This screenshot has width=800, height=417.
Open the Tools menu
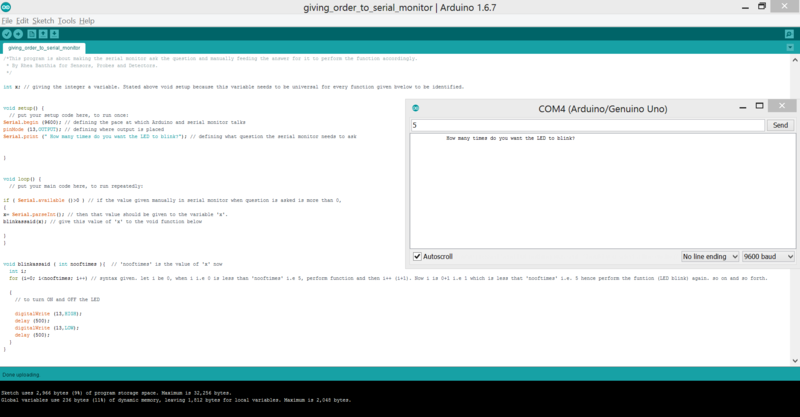[x=66, y=20]
